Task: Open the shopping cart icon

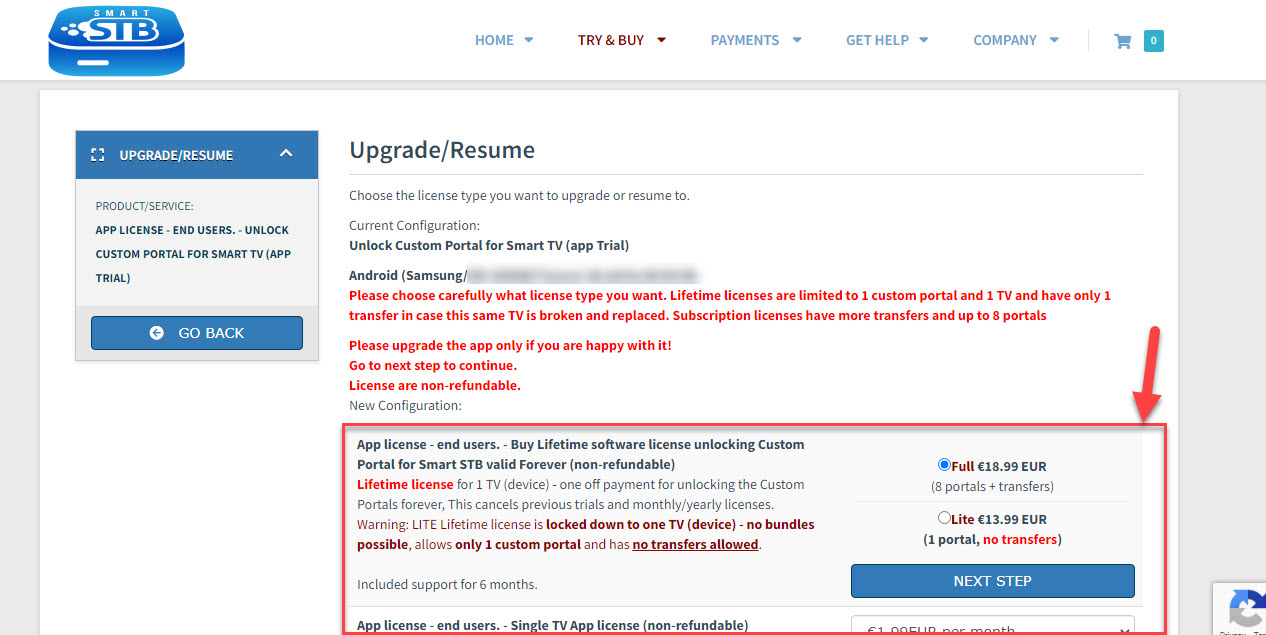Action: pyautogui.click(x=1122, y=41)
